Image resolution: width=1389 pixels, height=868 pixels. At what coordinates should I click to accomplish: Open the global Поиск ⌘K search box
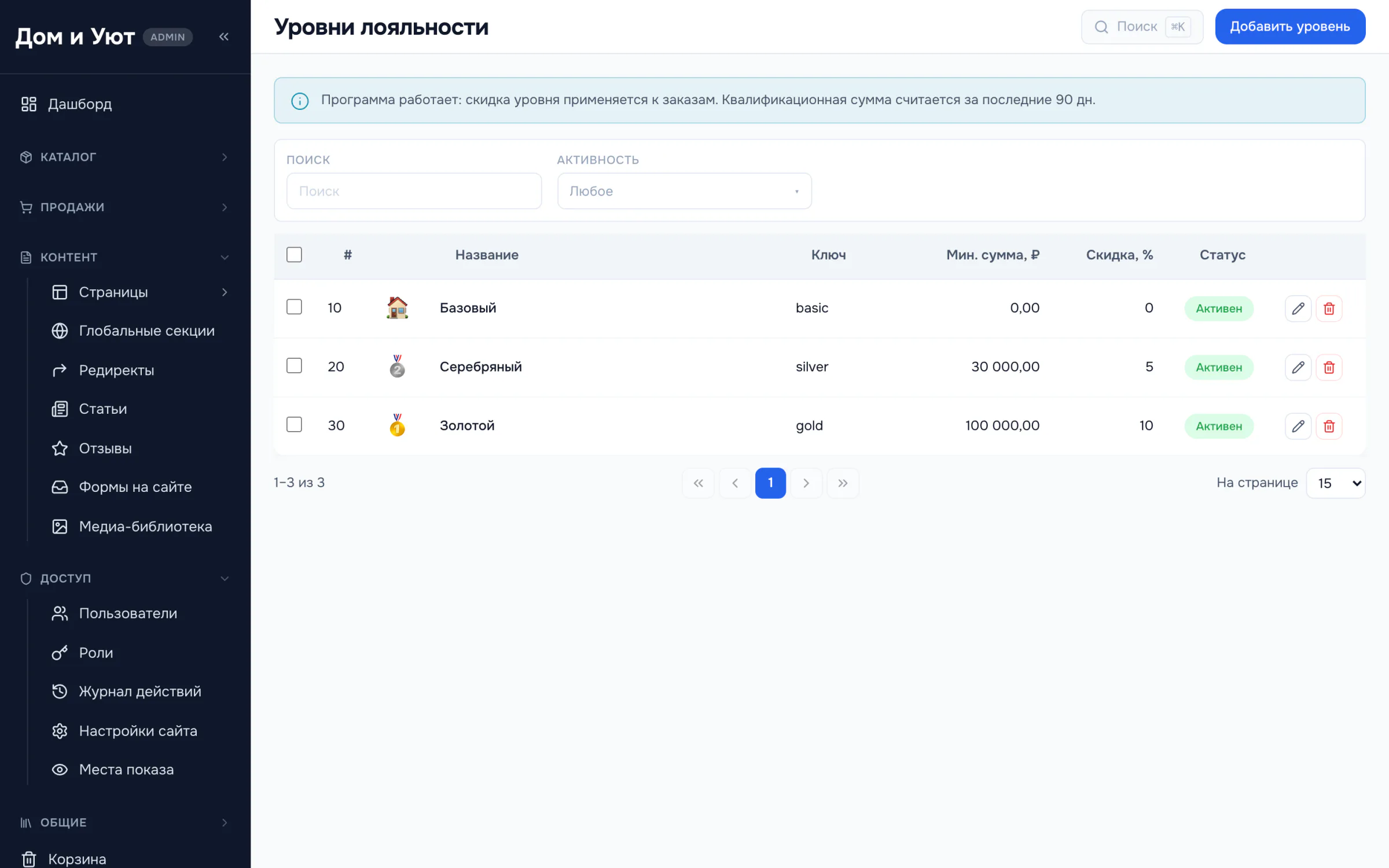tap(1142, 27)
